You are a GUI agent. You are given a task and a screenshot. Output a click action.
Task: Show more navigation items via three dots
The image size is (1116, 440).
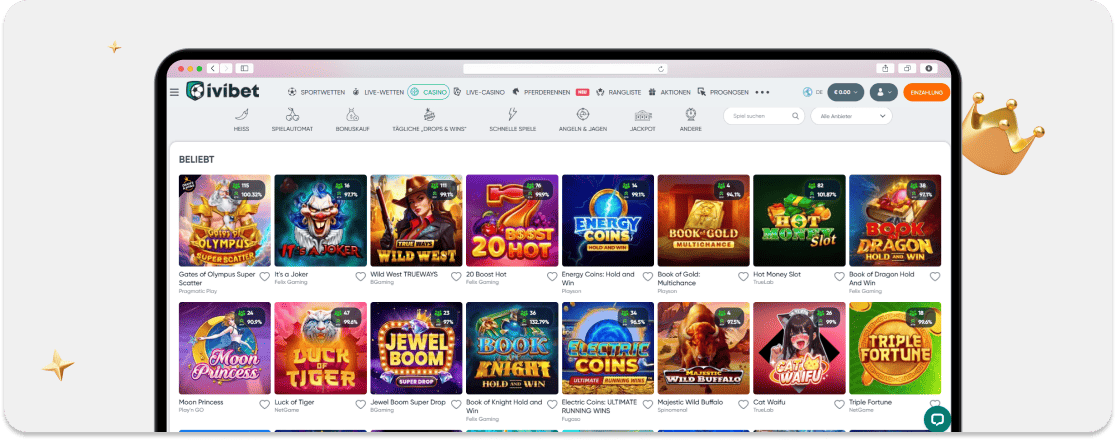762,92
